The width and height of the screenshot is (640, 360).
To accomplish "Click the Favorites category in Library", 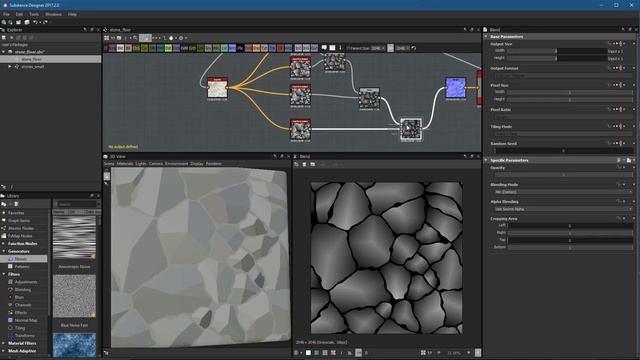I will click(x=16, y=213).
